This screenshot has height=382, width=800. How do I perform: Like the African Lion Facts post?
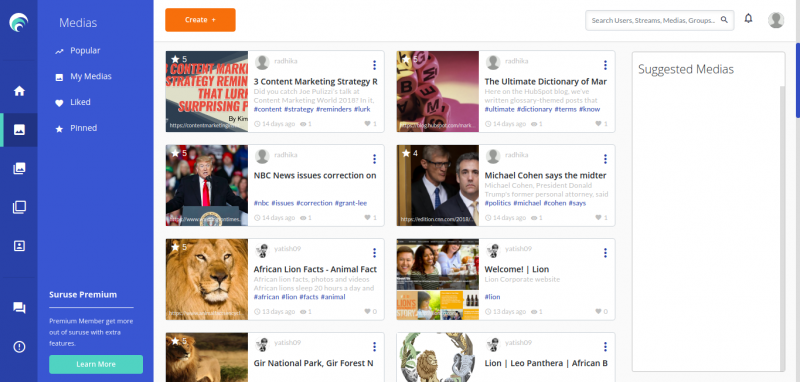pos(367,312)
